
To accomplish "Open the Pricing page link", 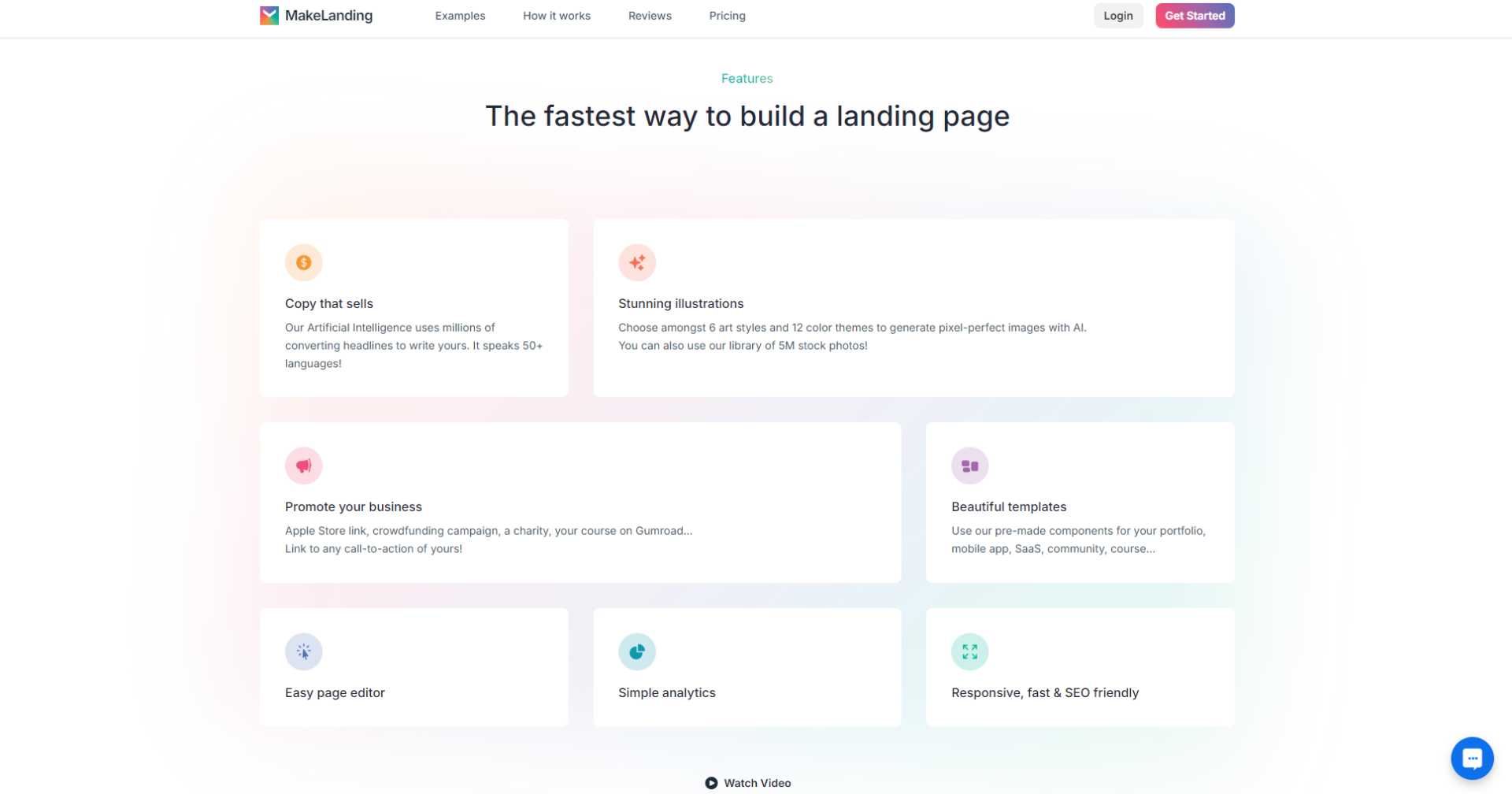I will [727, 16].
